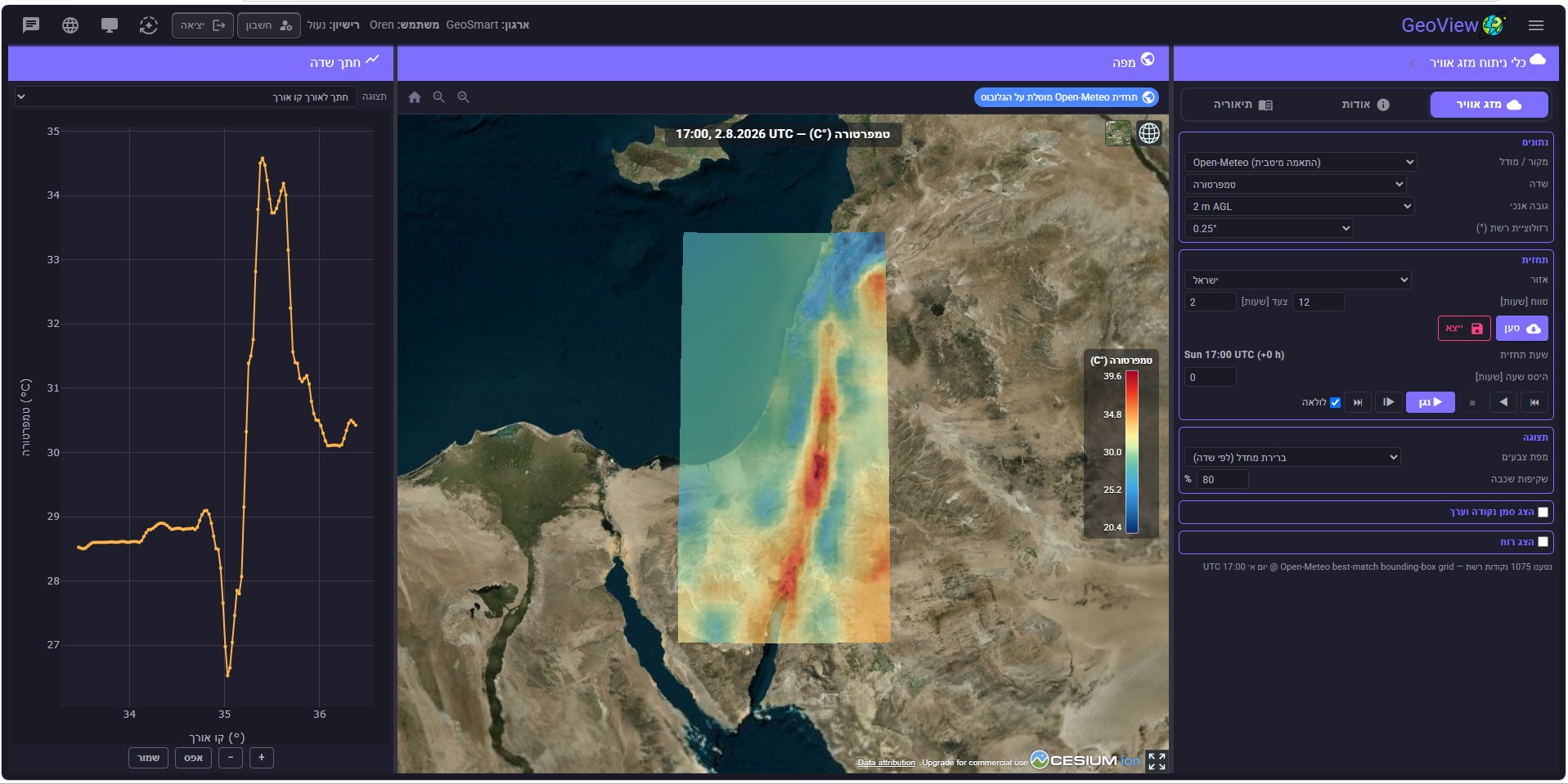
Task: Play the forecast animation with נגן
Action: point(1431,402)
